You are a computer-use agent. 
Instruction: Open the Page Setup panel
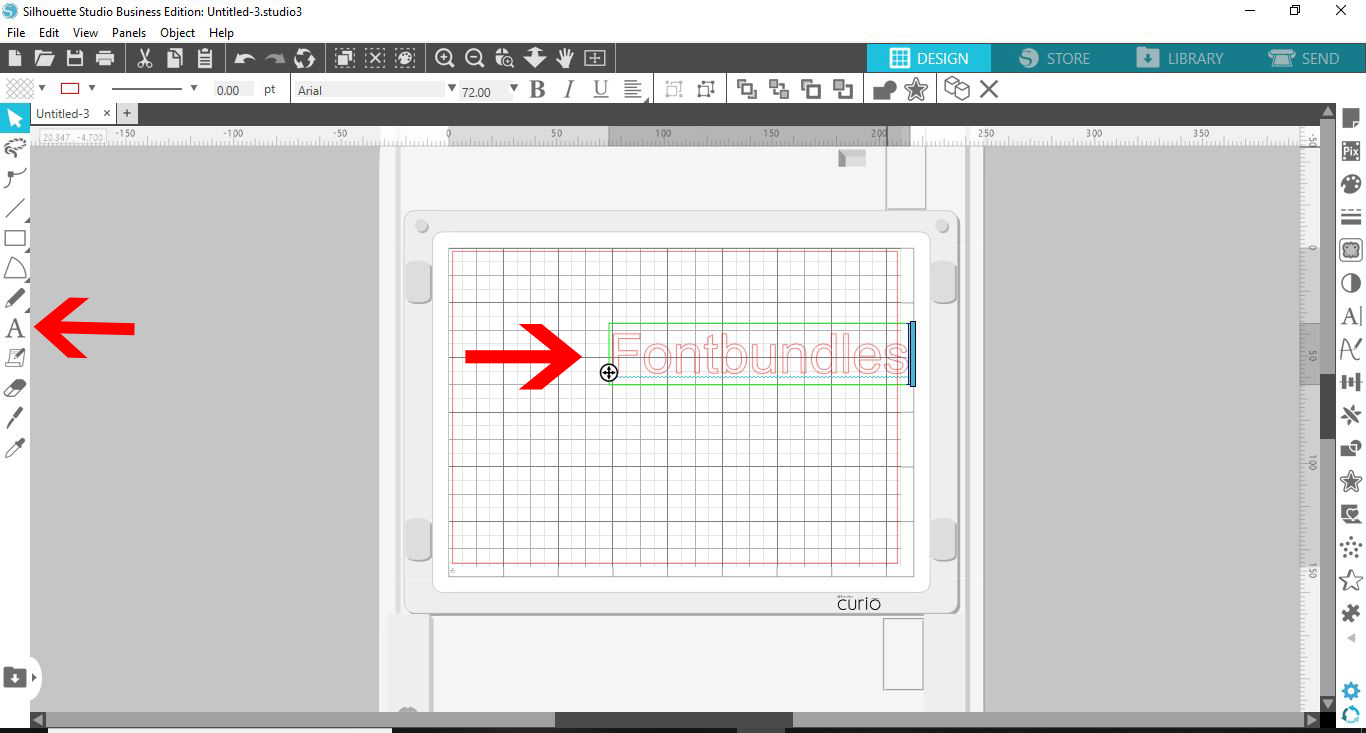coord(1351,118)
